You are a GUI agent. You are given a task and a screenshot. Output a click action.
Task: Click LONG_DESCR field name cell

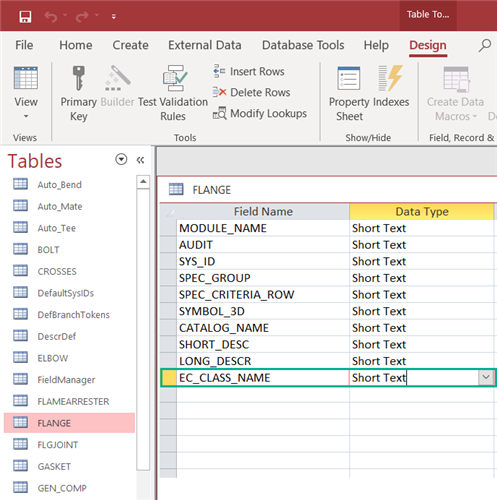(x=263, y=361)
